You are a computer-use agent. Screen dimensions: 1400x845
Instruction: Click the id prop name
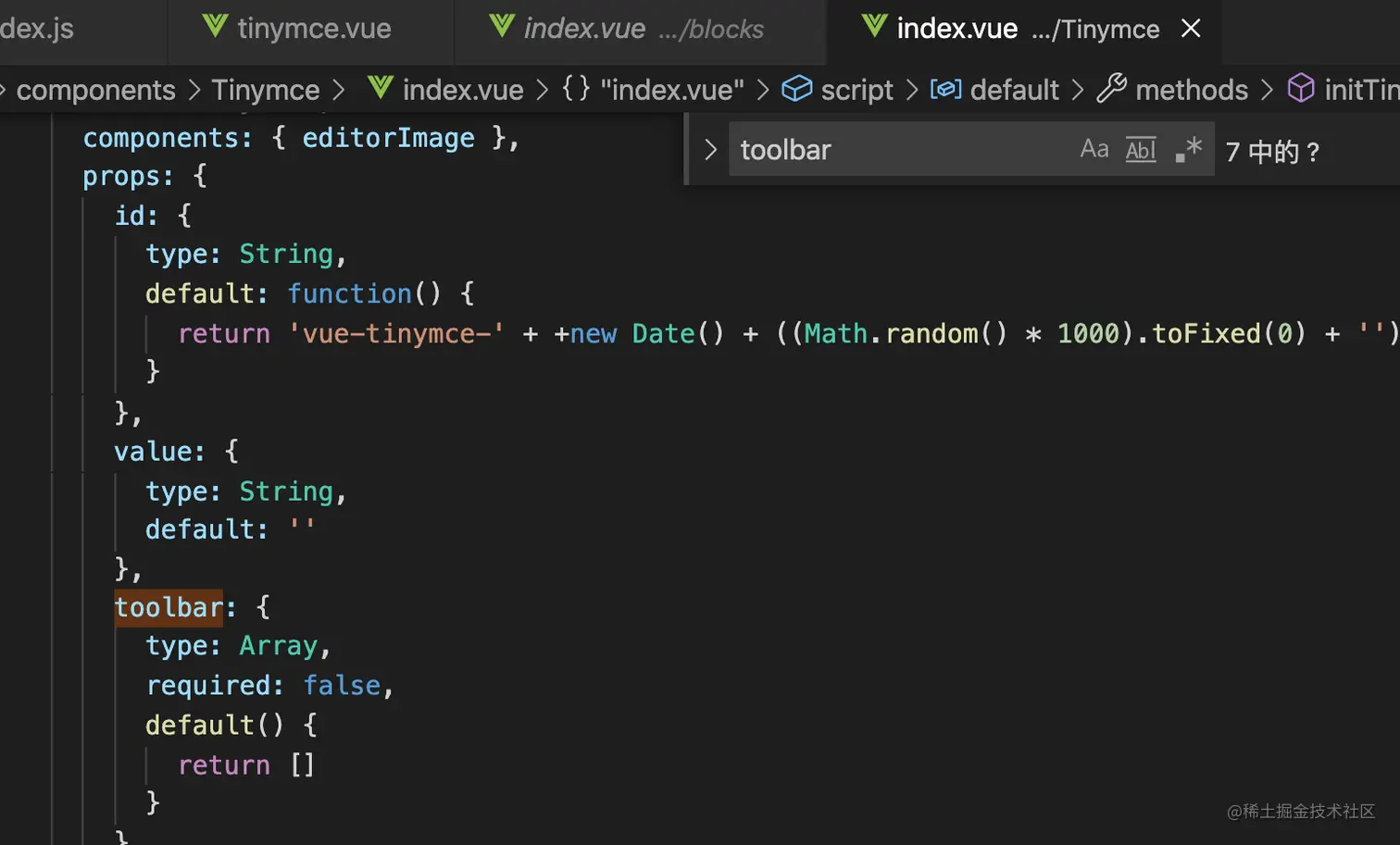(x=130, y=216)
